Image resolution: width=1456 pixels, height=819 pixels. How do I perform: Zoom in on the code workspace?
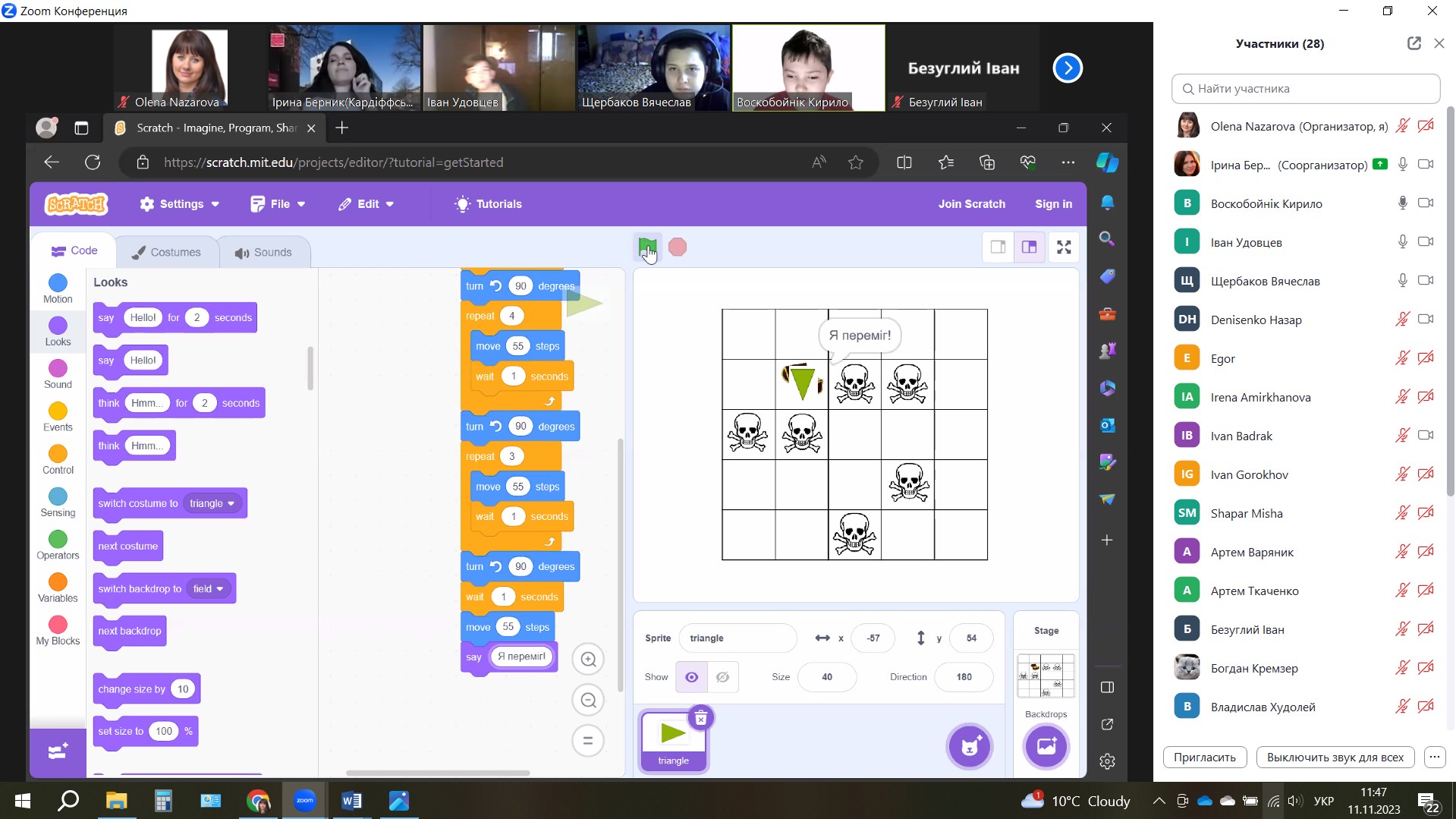pyautogui.click(x=588, y=660)
